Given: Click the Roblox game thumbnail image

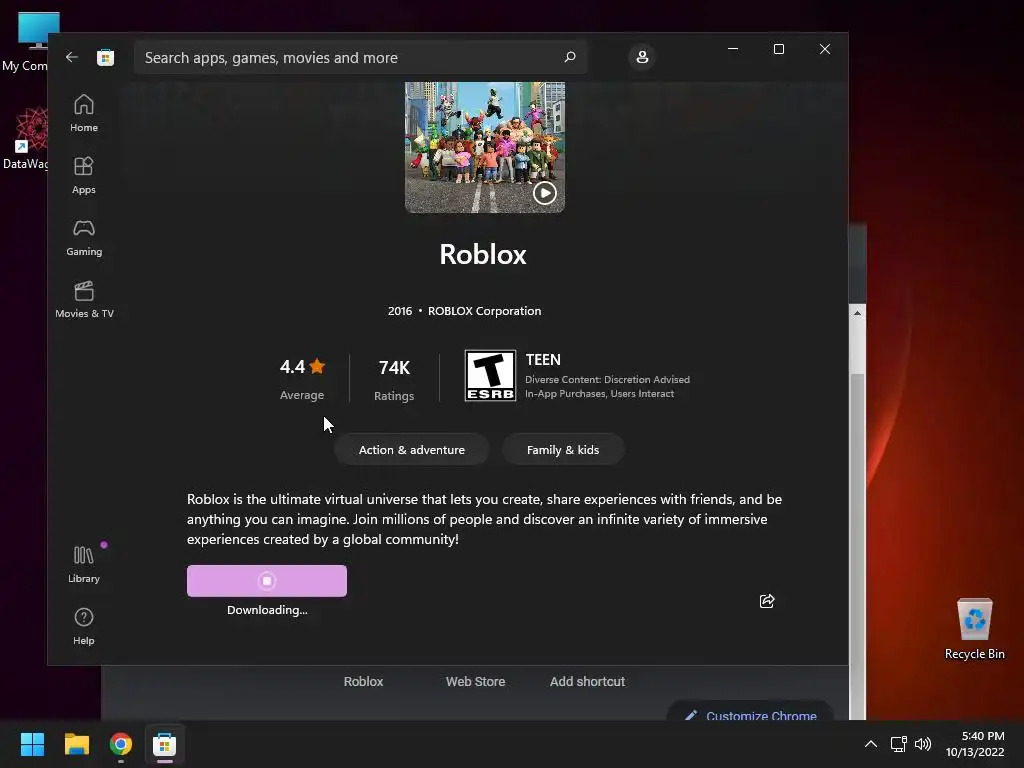Looking at the screenshot, I should click(485, 148).
